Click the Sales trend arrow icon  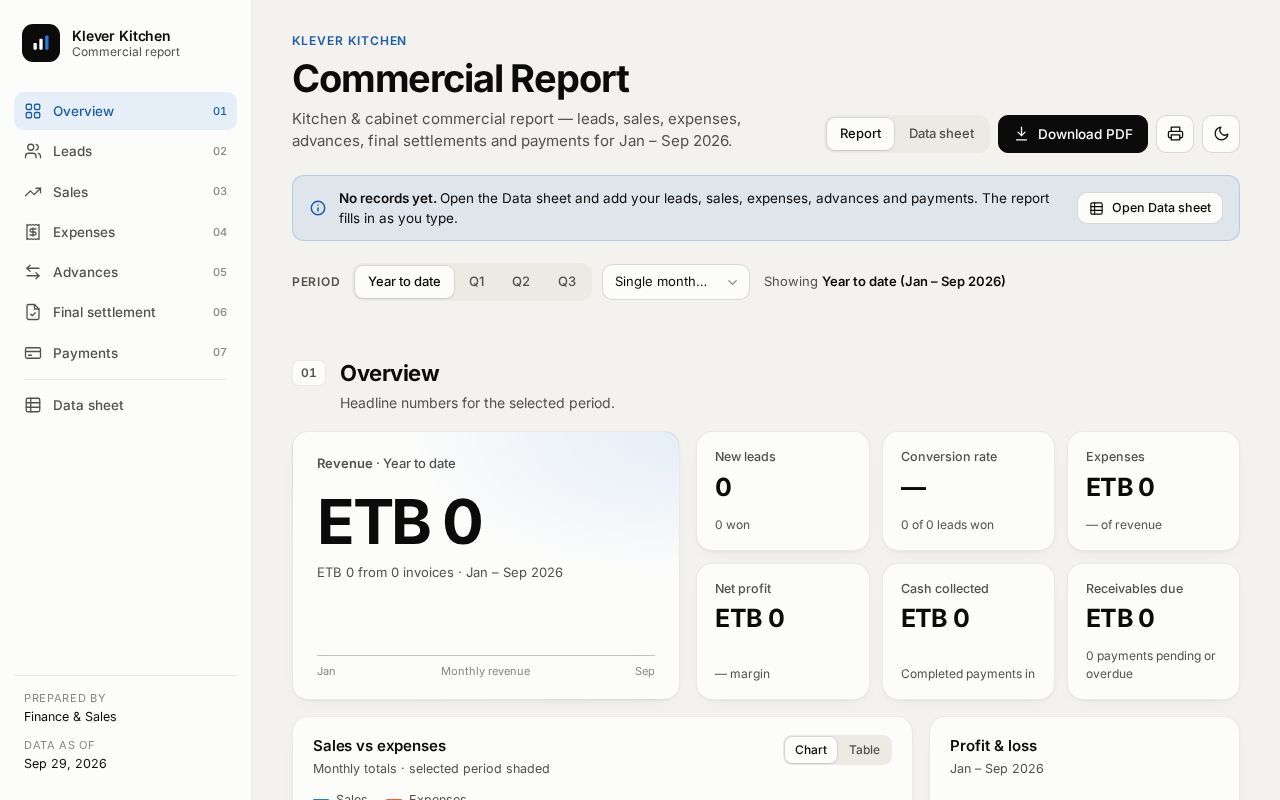point(33,192)
